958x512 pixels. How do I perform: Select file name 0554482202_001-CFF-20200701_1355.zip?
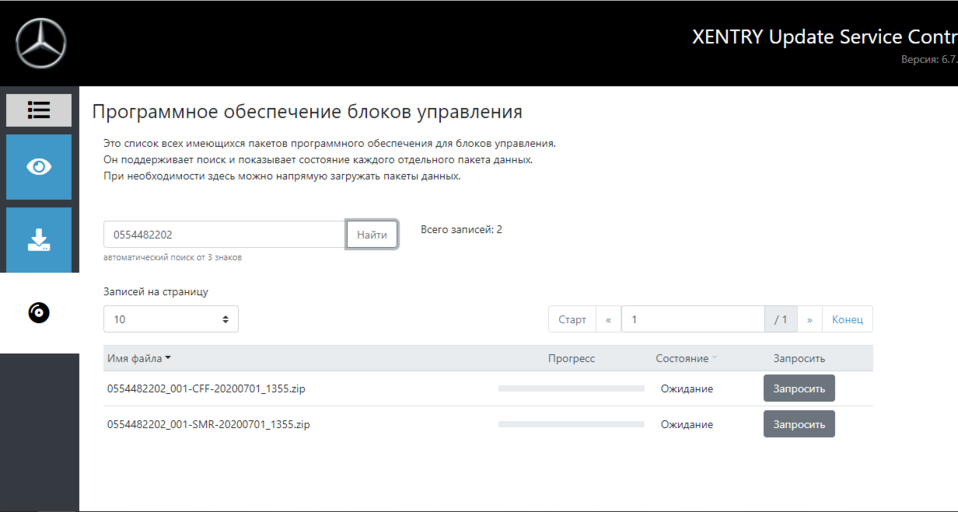click(206, 389)
